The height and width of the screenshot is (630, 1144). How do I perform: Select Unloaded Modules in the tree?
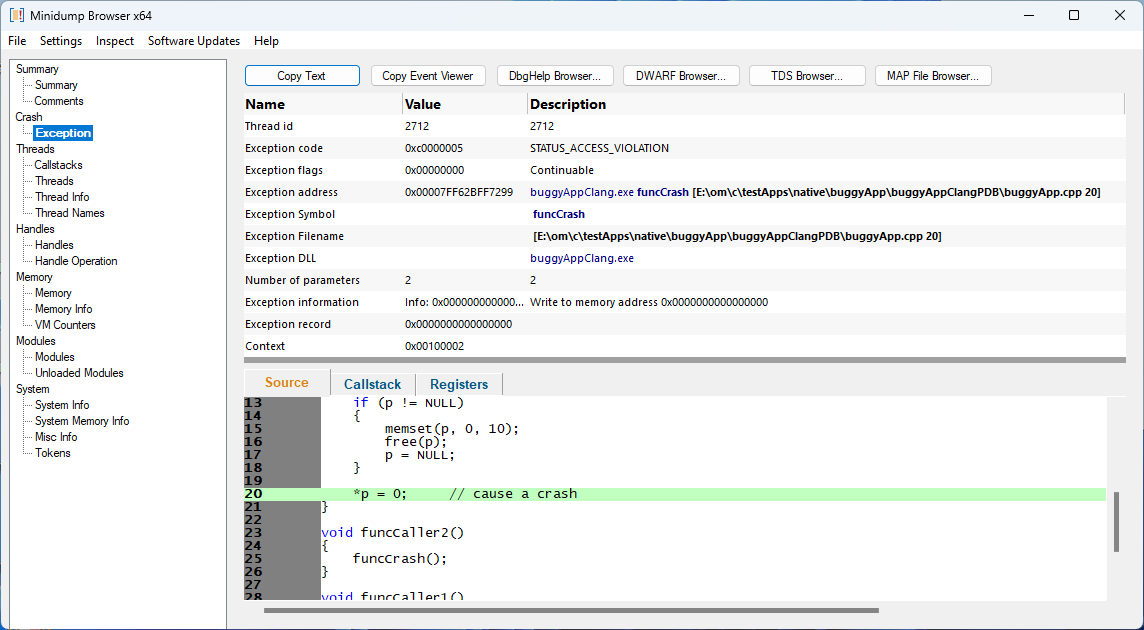pyautogui.click(x=79, y=373)
